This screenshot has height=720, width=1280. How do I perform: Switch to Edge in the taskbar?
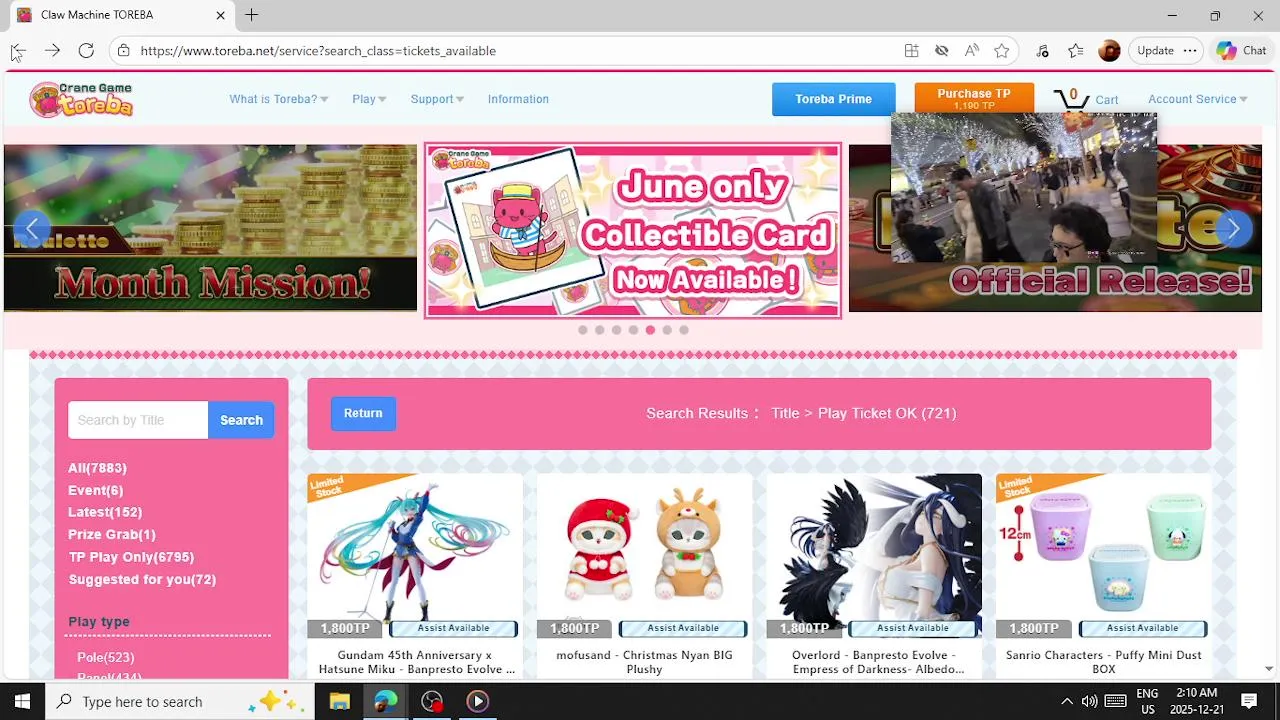click(x=385, y=701)
